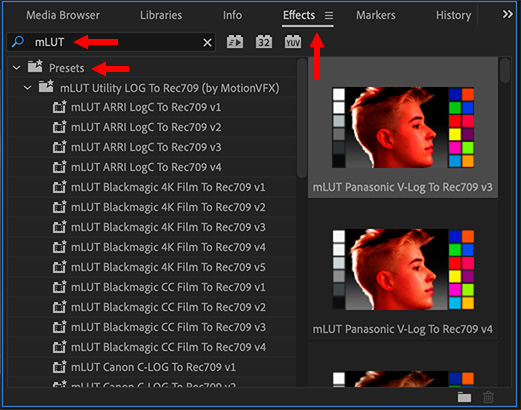Select mLUT ARRI LogC To Rec709 v1
Viewport: 521px width, 410px height.
pyautogui.click(x=146, y=107)
